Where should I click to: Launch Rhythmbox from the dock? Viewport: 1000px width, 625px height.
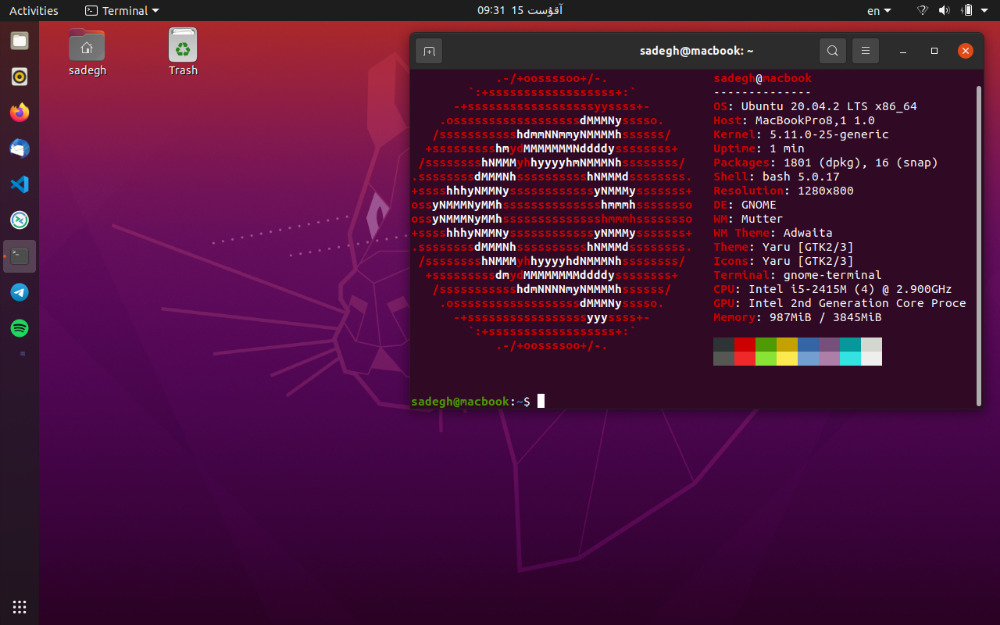[x=19, y=77]
